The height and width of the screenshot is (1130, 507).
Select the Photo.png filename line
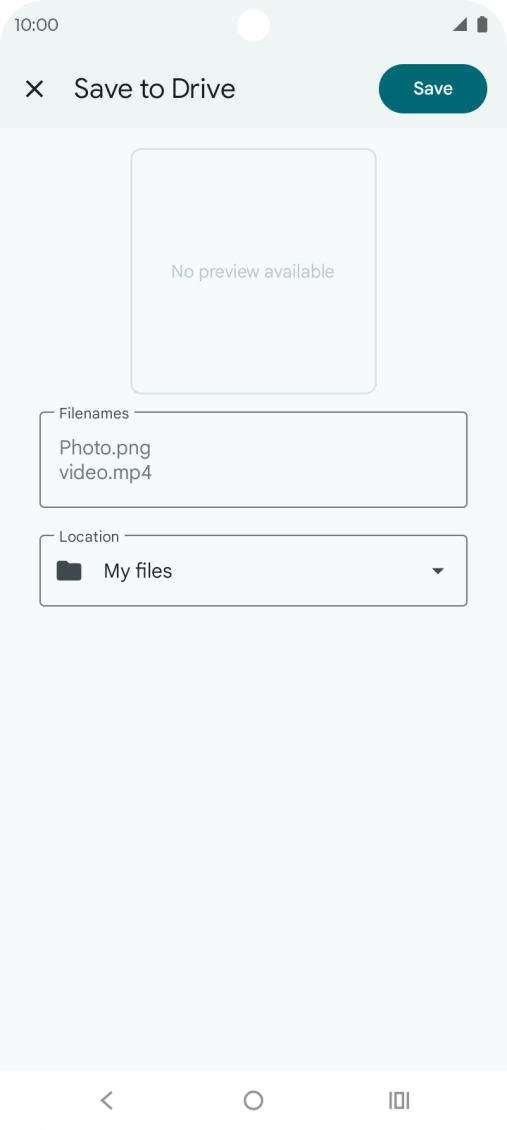click(105, 448)
